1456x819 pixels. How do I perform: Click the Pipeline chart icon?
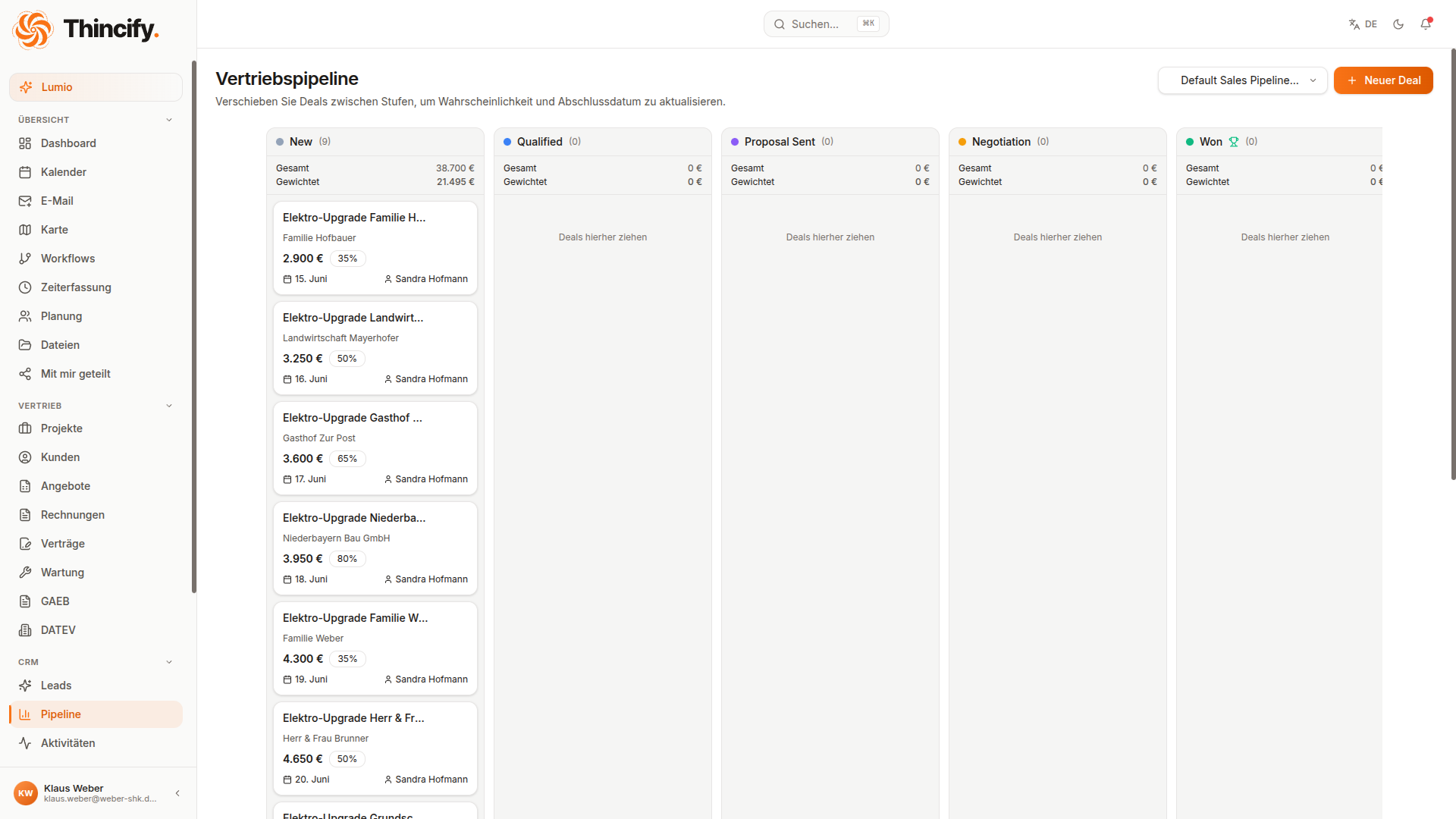click(x=25, y=714)
